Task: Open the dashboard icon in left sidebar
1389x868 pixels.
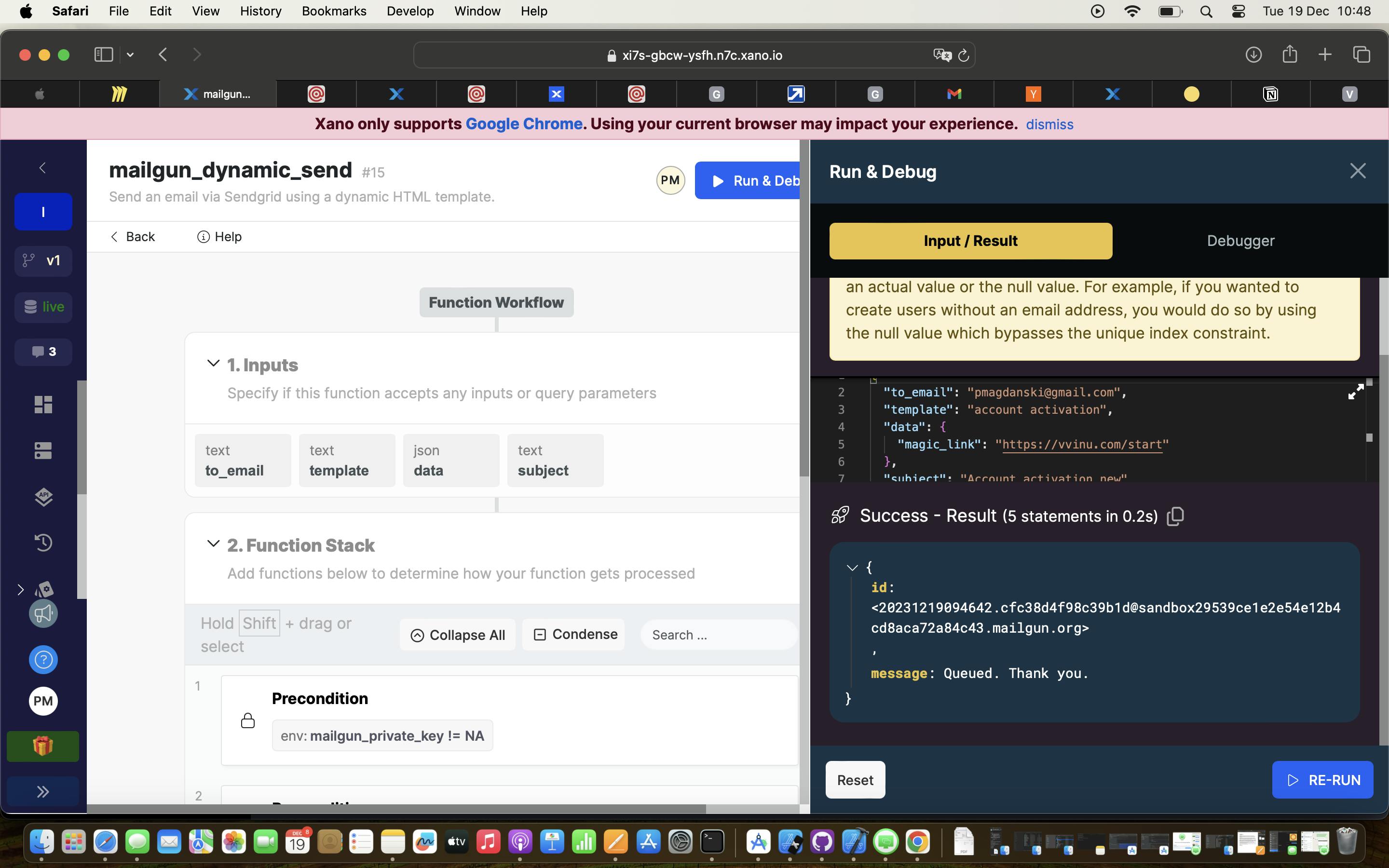Action: click(x=43, y=405)
